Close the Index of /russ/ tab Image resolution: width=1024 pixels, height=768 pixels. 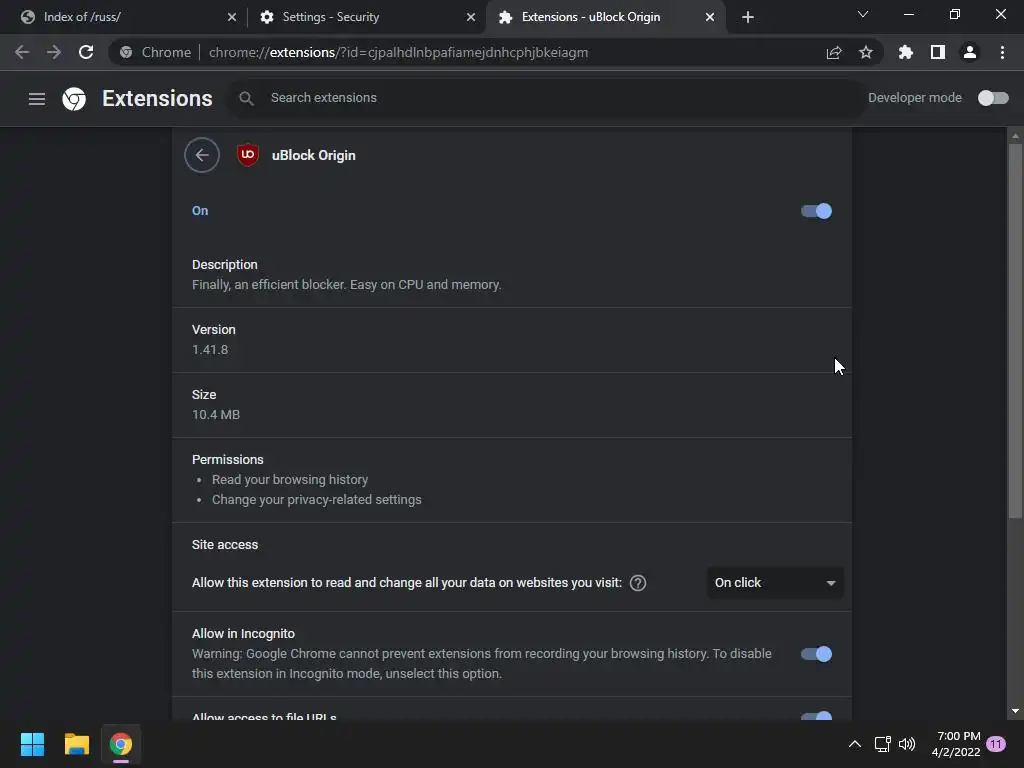232,17
